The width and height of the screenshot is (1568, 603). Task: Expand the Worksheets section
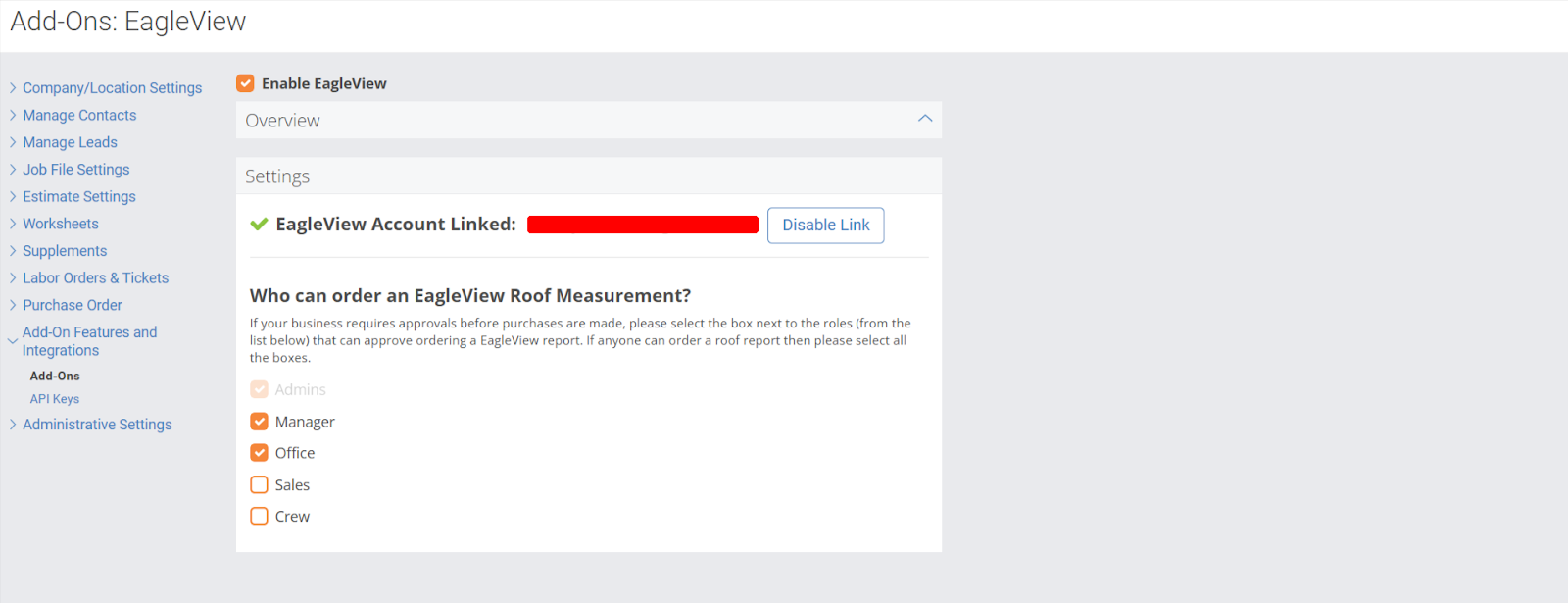click(x=54, y=225)
